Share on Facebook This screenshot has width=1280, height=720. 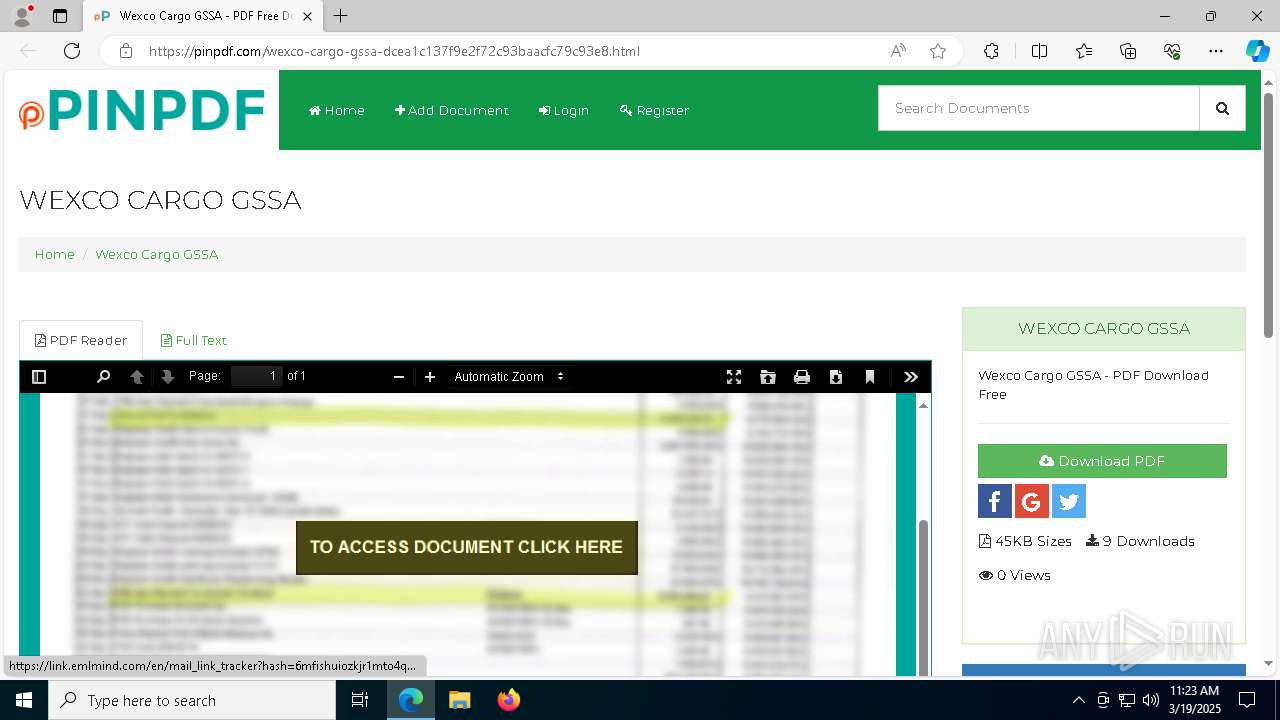click(995, 501)
